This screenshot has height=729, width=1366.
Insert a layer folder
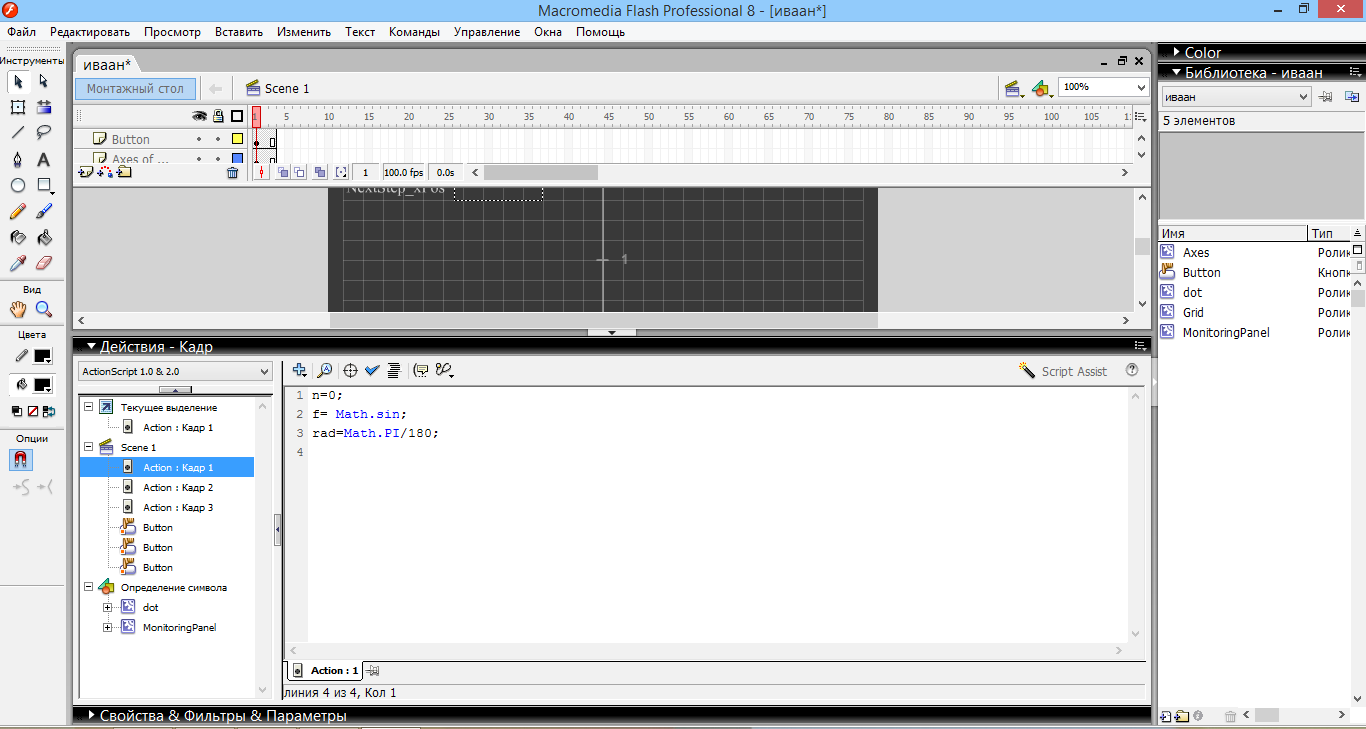pos(124,172)
